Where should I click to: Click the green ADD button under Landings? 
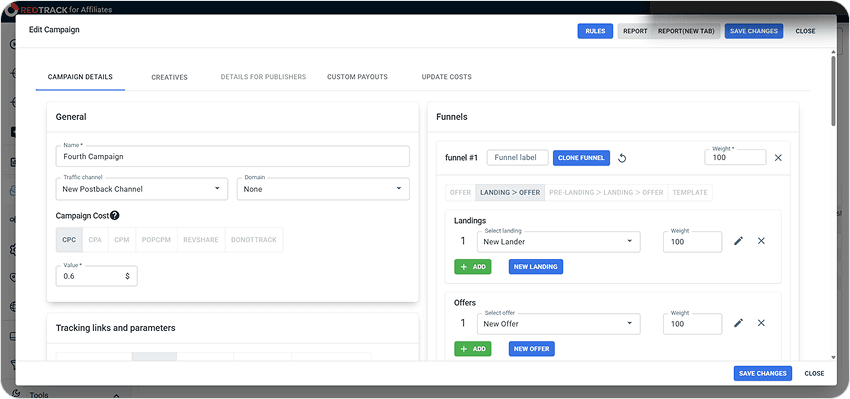pyautogui.click(x=473, y=267)
